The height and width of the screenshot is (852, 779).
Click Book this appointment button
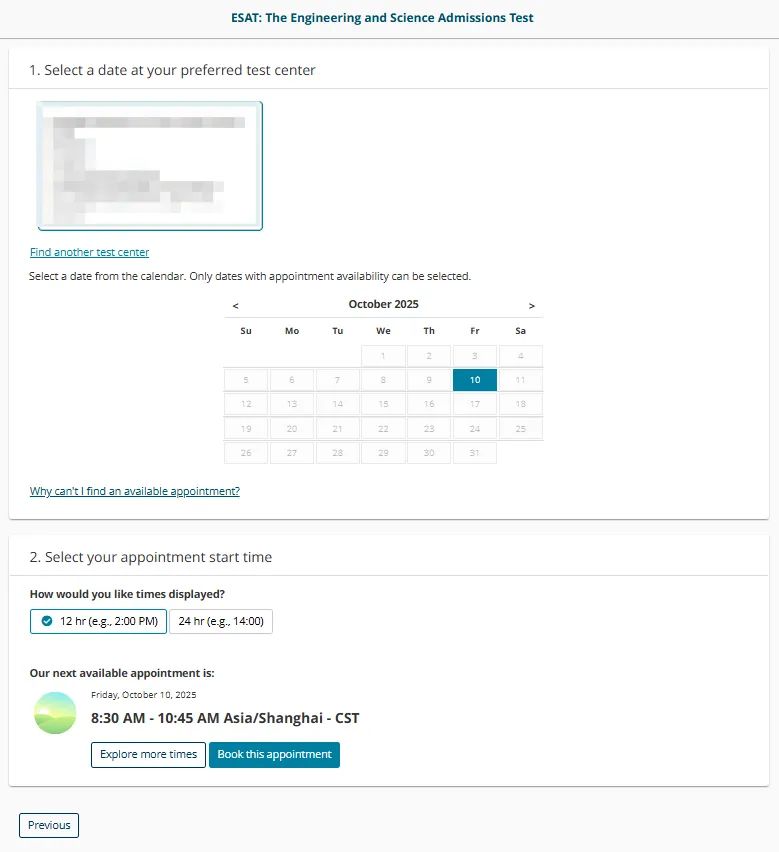pos(274,755)
